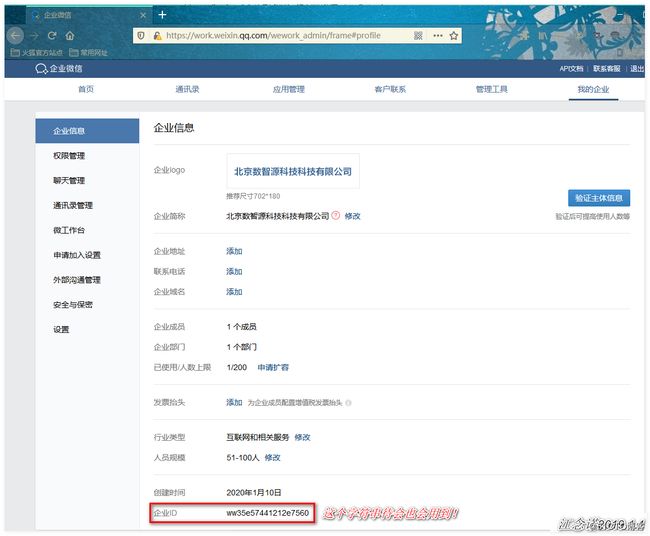650x536 pixels.
Task: Click the 企业微信 logo
Action: pyautogui.click(x=59, y=68)
